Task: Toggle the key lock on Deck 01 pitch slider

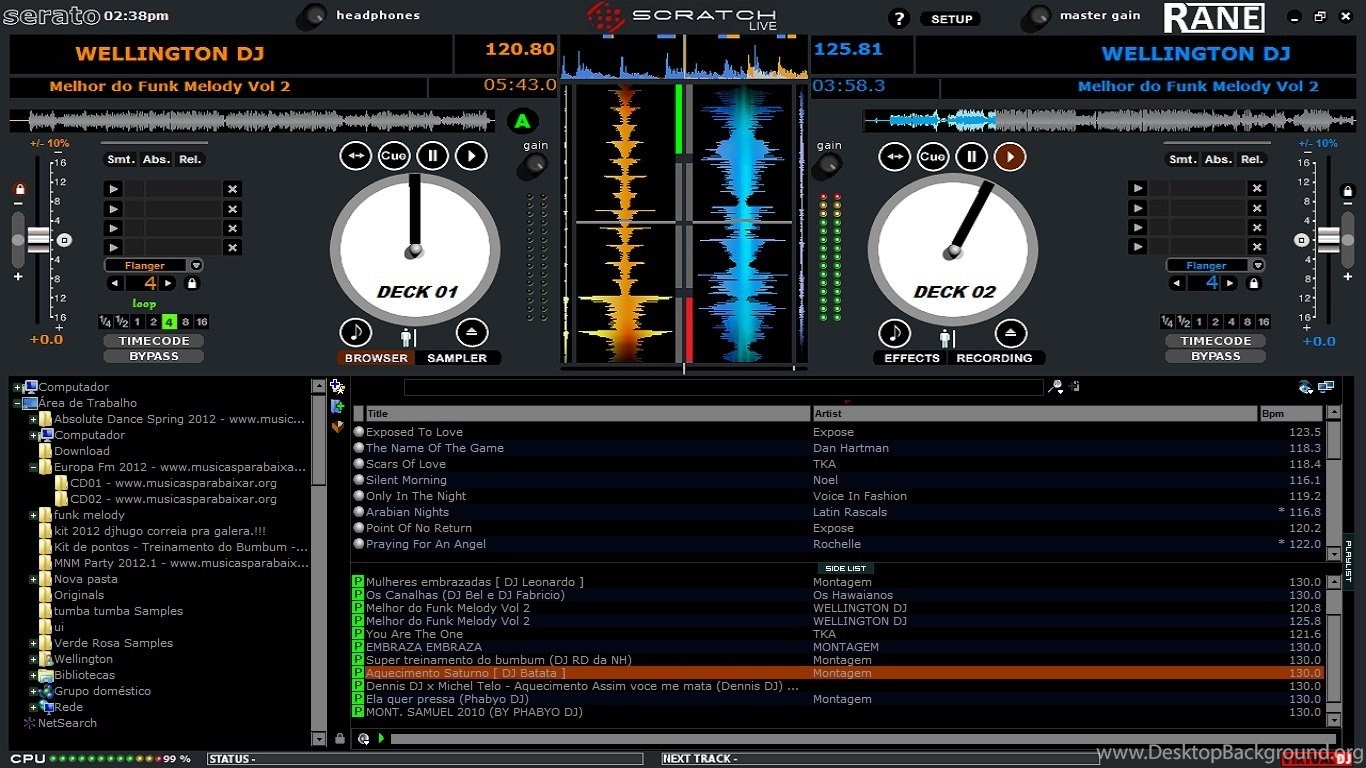Action: tap(19, 189)
